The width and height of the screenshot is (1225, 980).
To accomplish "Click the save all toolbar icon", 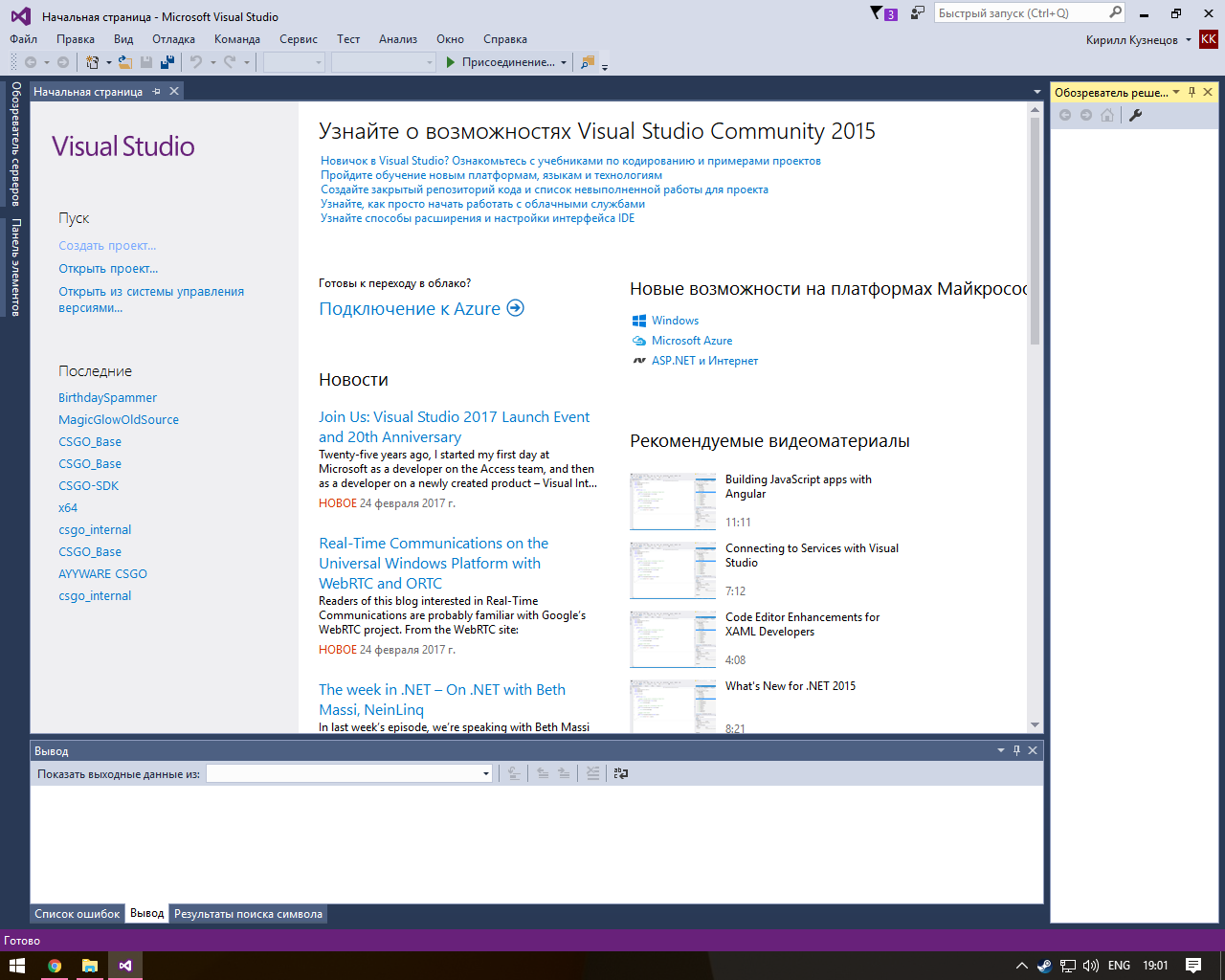I will pos(167,62).
